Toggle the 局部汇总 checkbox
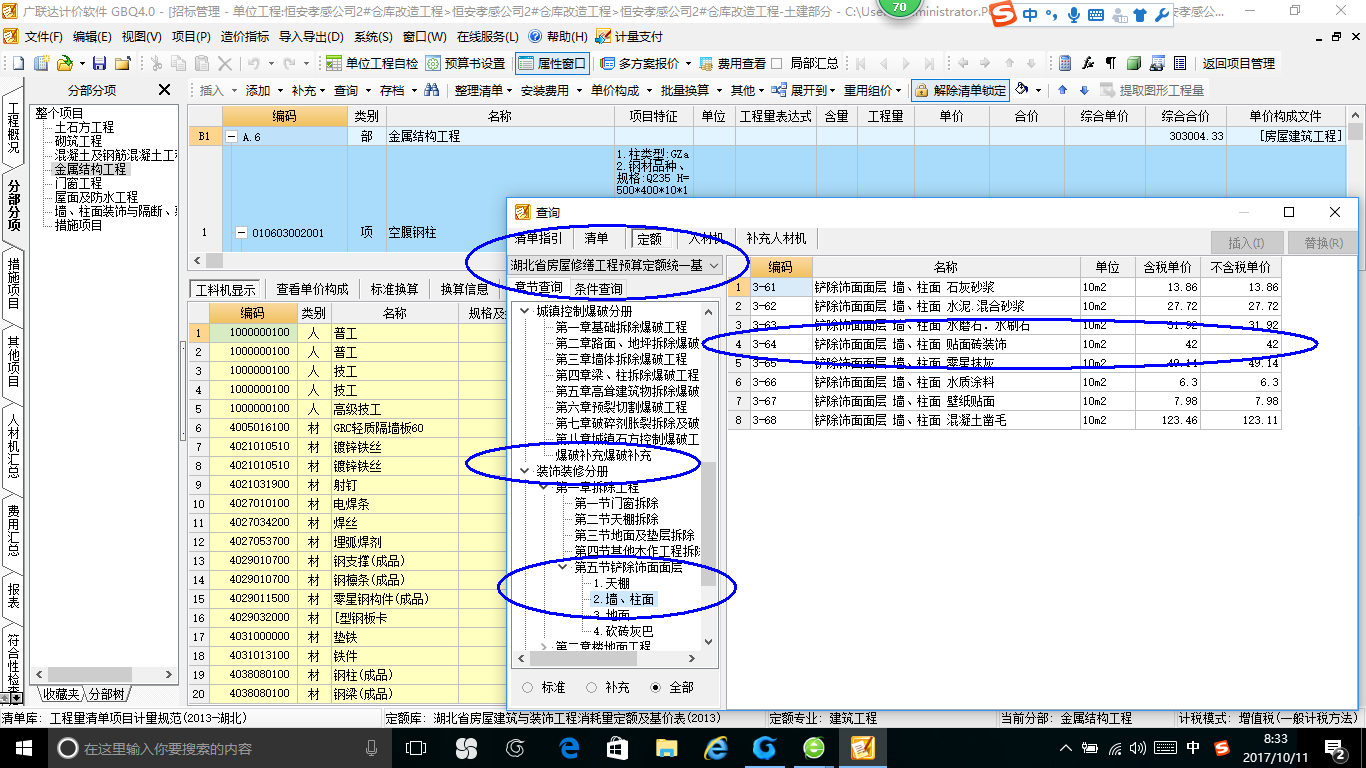This screenshot has width=1366, height=768. [x=776, y=63]
